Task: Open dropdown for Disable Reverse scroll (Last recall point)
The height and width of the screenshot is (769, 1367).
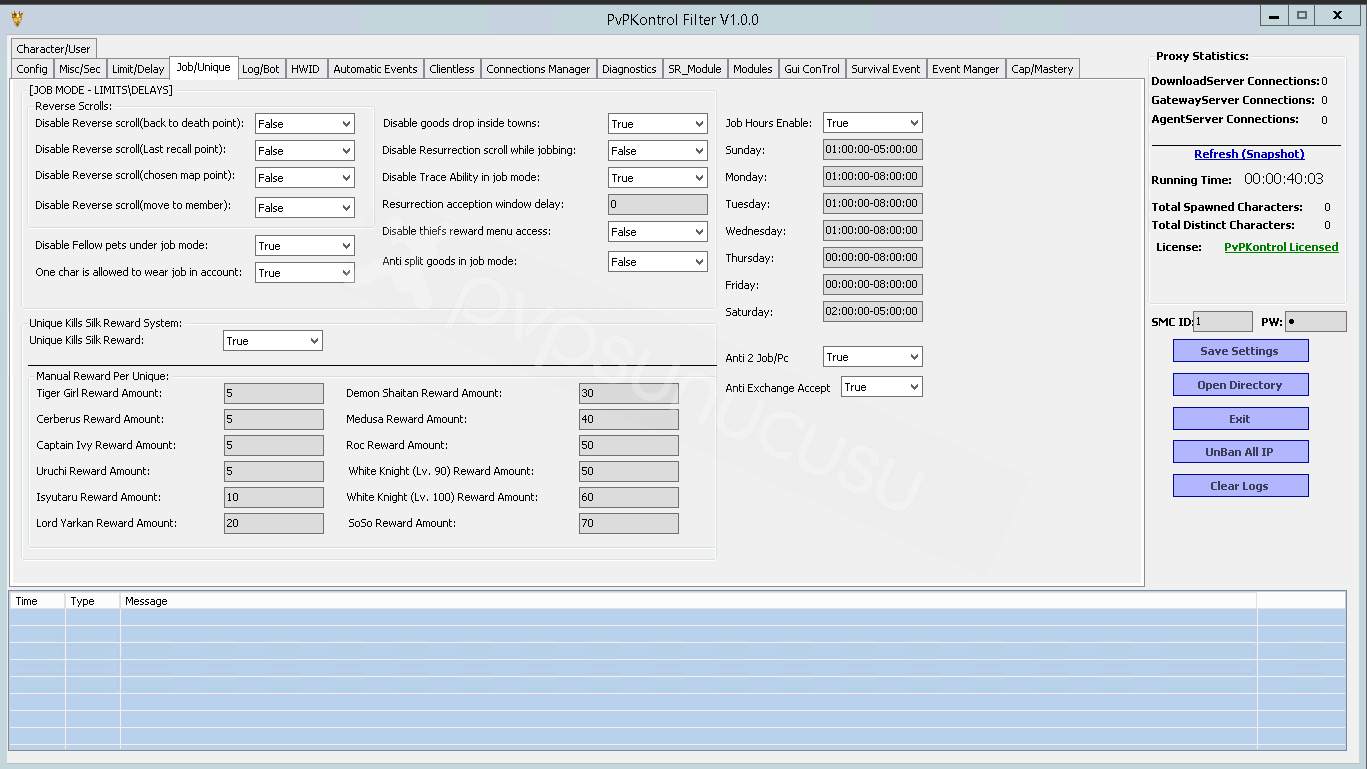Action: pos(305,151)
